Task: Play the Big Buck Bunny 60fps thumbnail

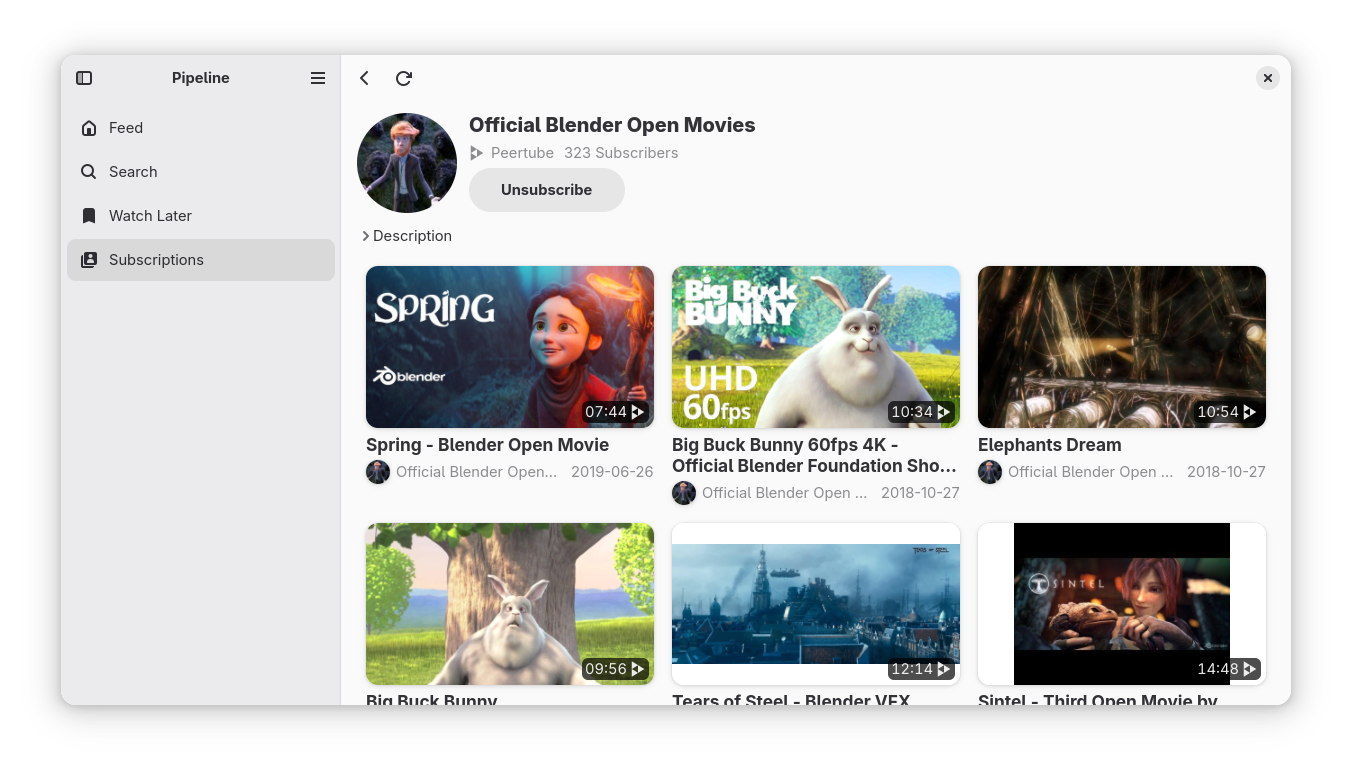Action: coord(815,346)
